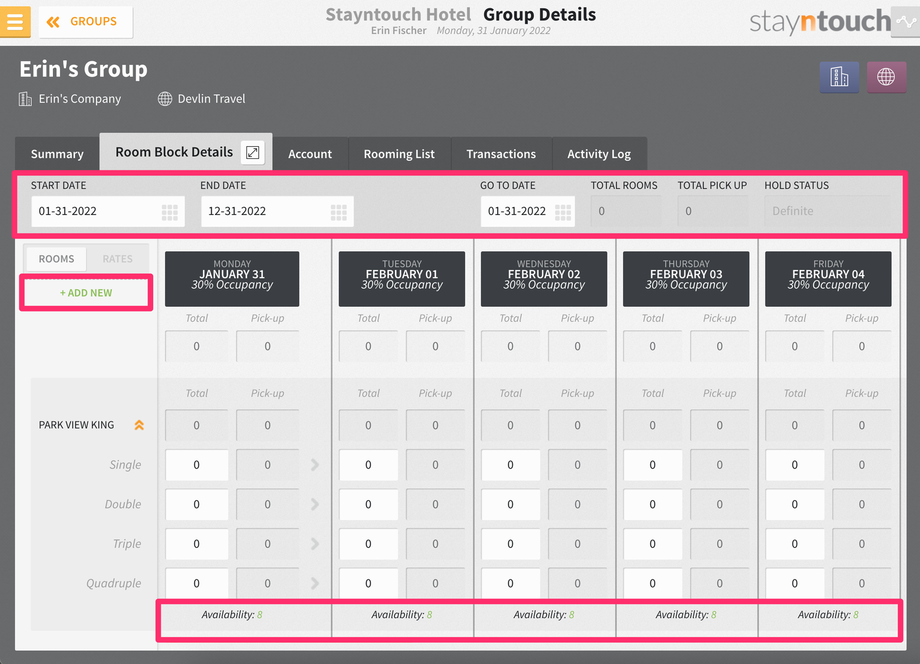Screen dimensions: 920x664
Task: Edit Double total for January 31
Action: pyautogui.click(x=197, y=504)
